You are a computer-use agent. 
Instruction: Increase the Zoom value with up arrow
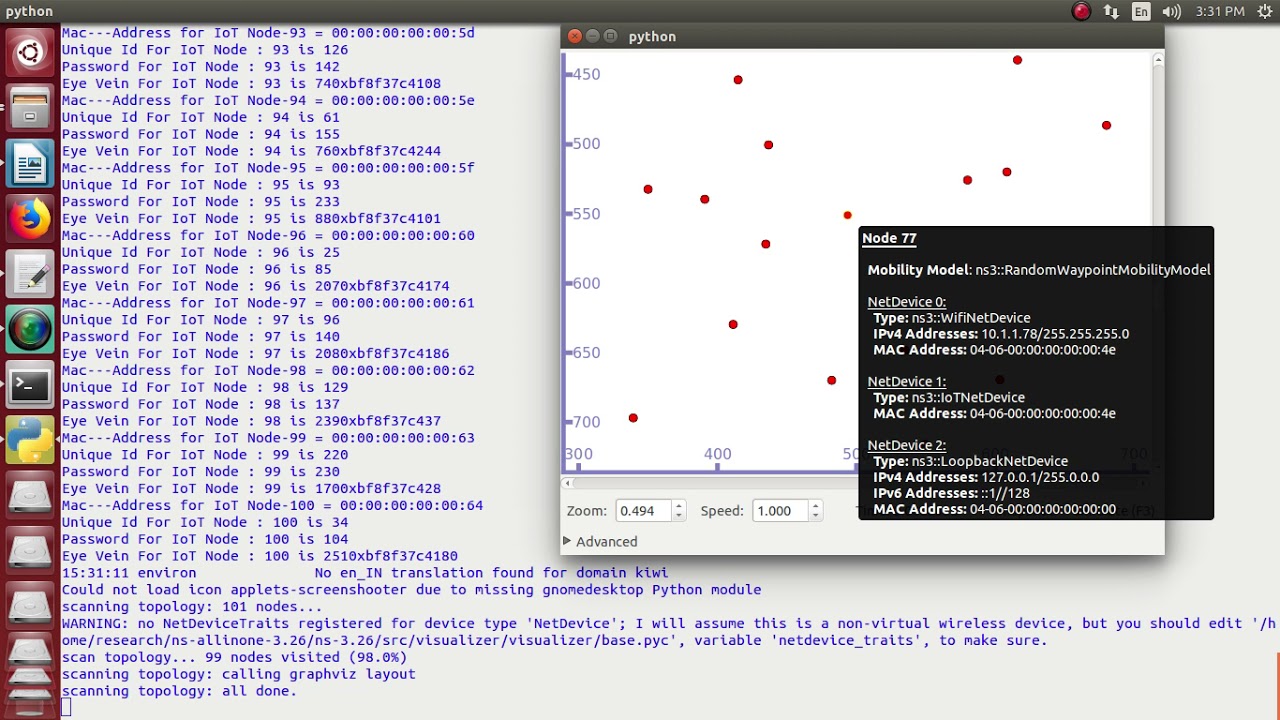point(679,505)
